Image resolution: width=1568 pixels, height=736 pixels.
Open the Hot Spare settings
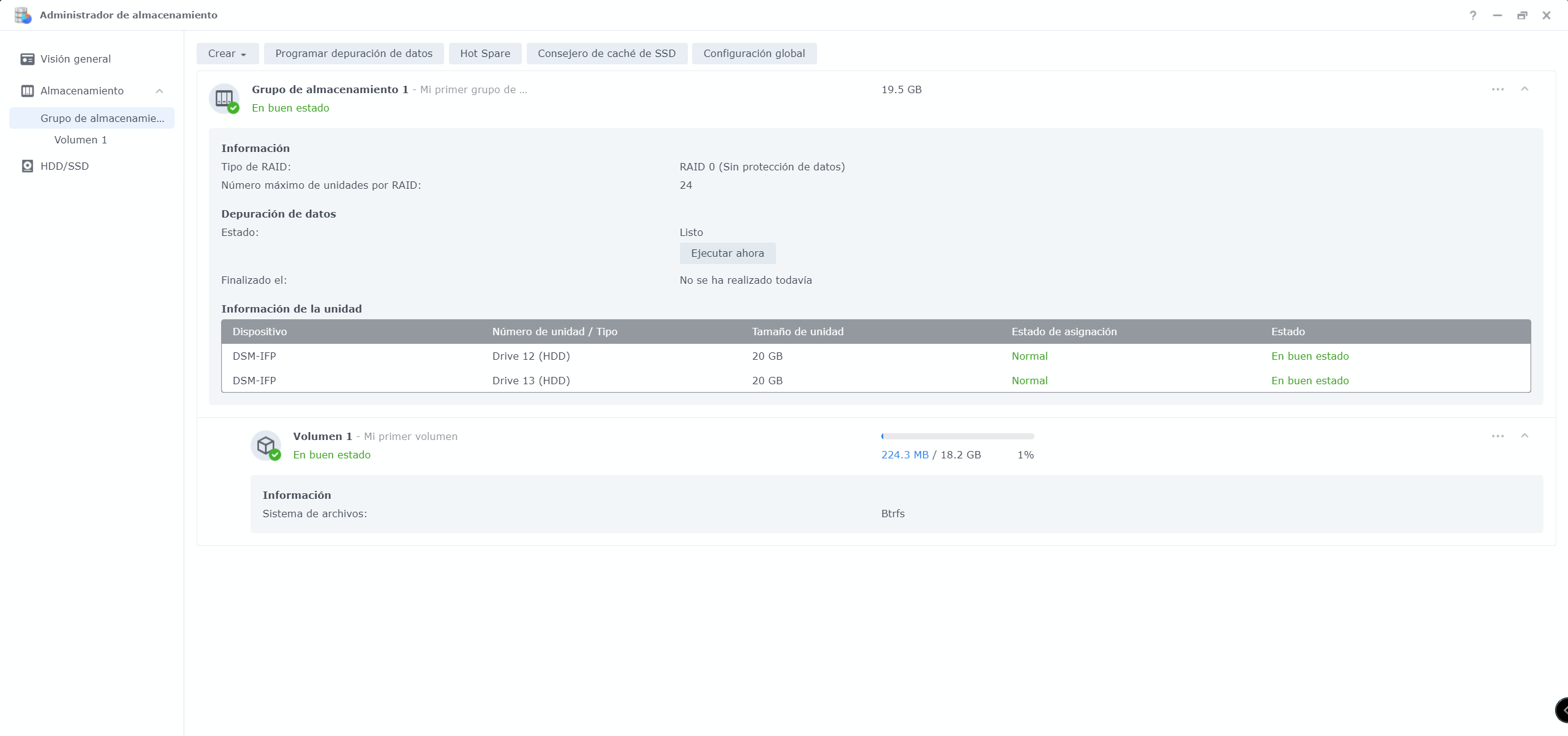484,54
